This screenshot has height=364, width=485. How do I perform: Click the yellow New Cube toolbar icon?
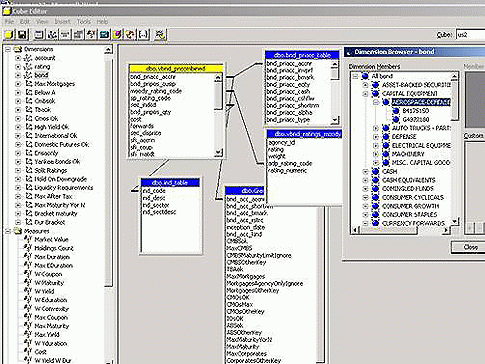[9, 35]
